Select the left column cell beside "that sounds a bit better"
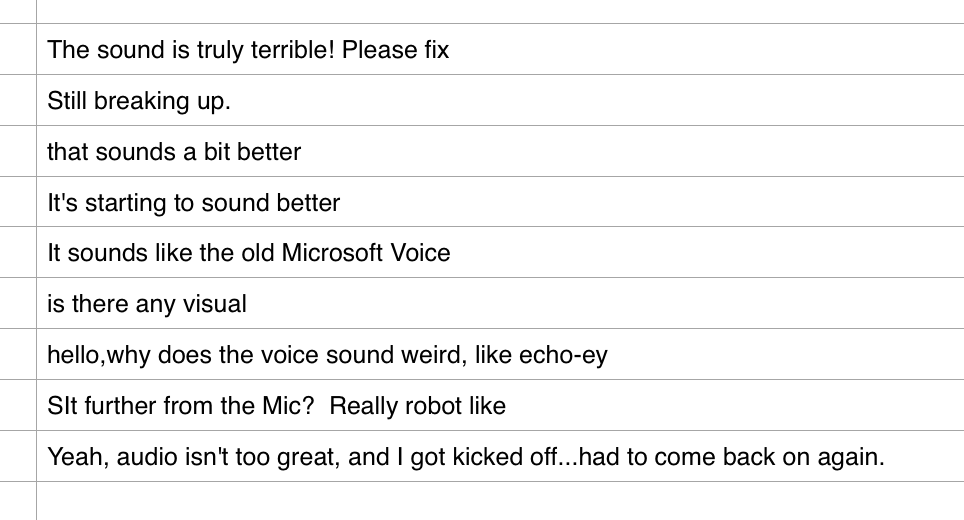 (18, 151)
